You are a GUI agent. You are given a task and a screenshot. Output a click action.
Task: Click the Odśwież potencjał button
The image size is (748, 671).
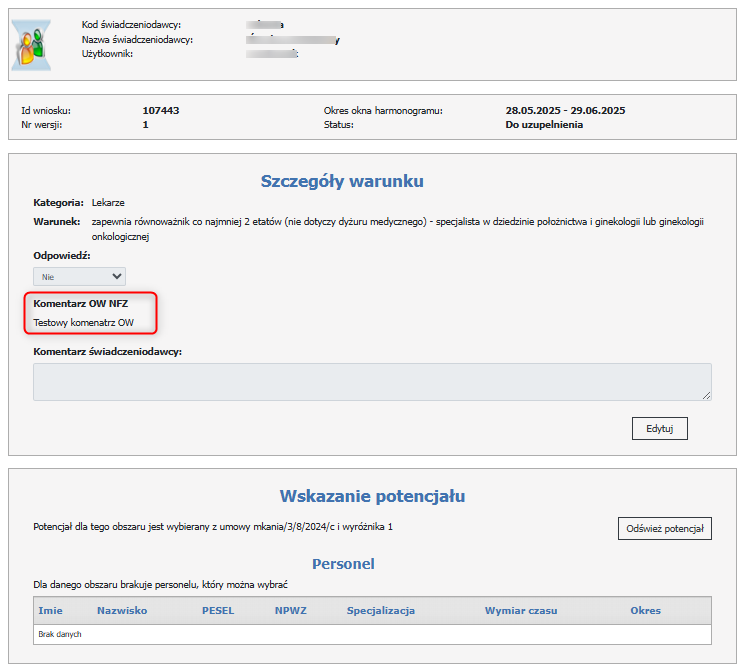[664, 529]
